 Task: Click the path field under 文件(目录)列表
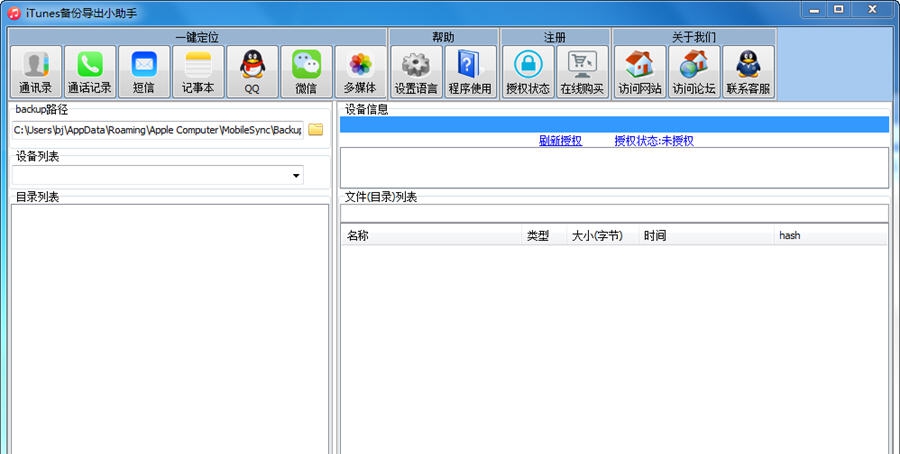point(614,214)
